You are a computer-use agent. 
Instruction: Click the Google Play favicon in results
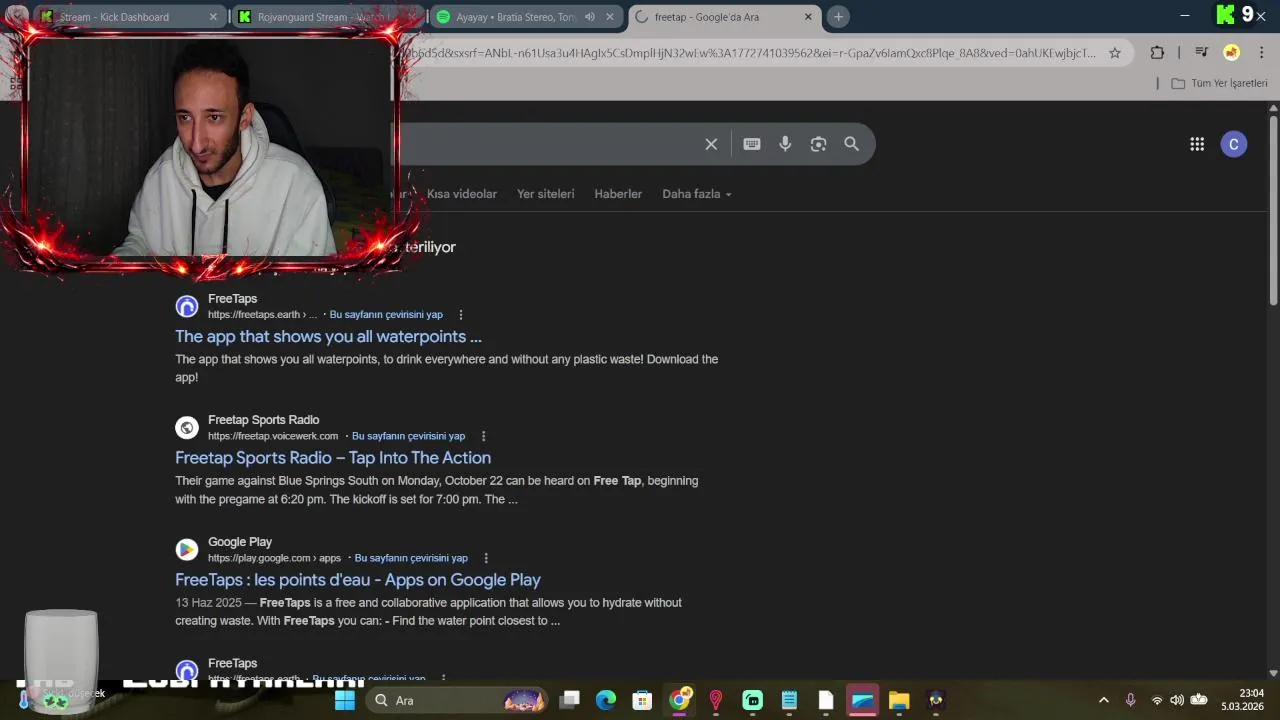(187, 550)
